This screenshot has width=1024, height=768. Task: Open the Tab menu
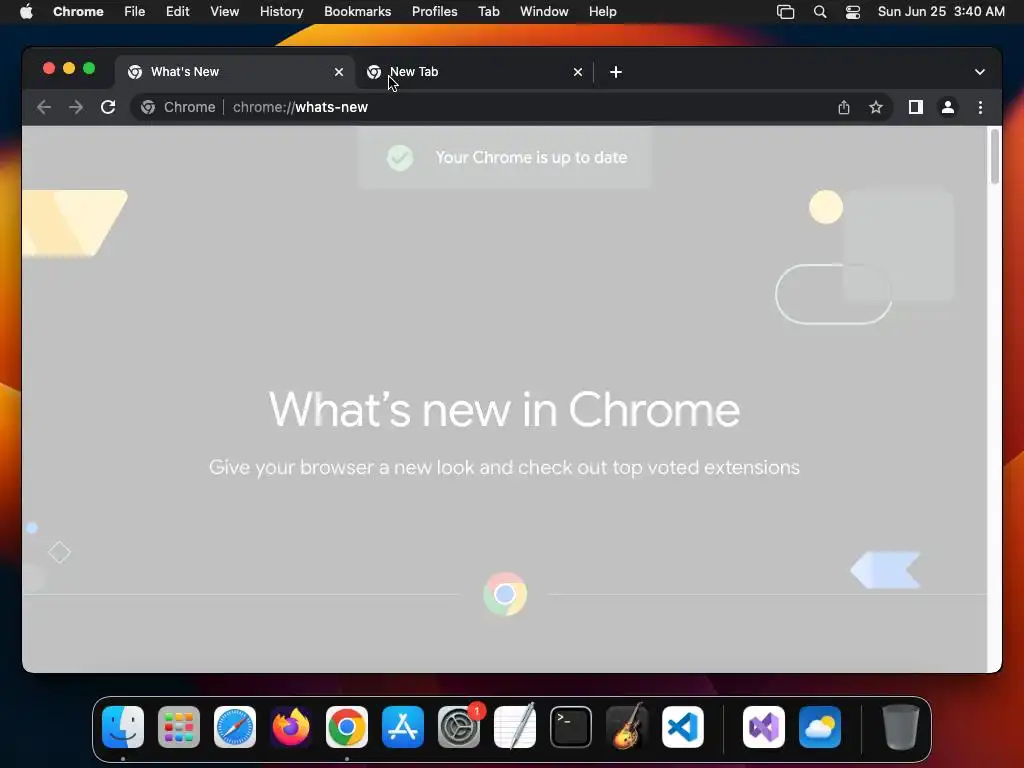point(488,12)
